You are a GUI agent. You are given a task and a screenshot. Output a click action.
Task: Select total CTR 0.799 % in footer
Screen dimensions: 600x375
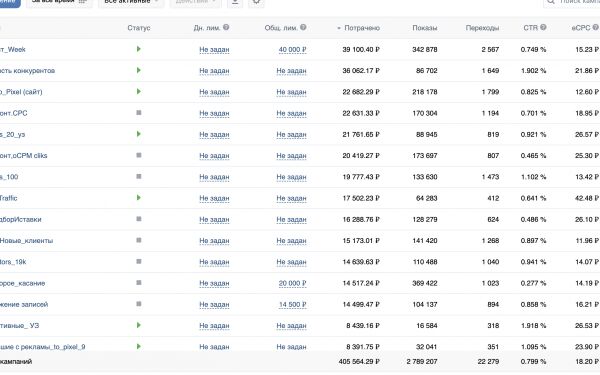pyautogui.click(x=533, y=362)
